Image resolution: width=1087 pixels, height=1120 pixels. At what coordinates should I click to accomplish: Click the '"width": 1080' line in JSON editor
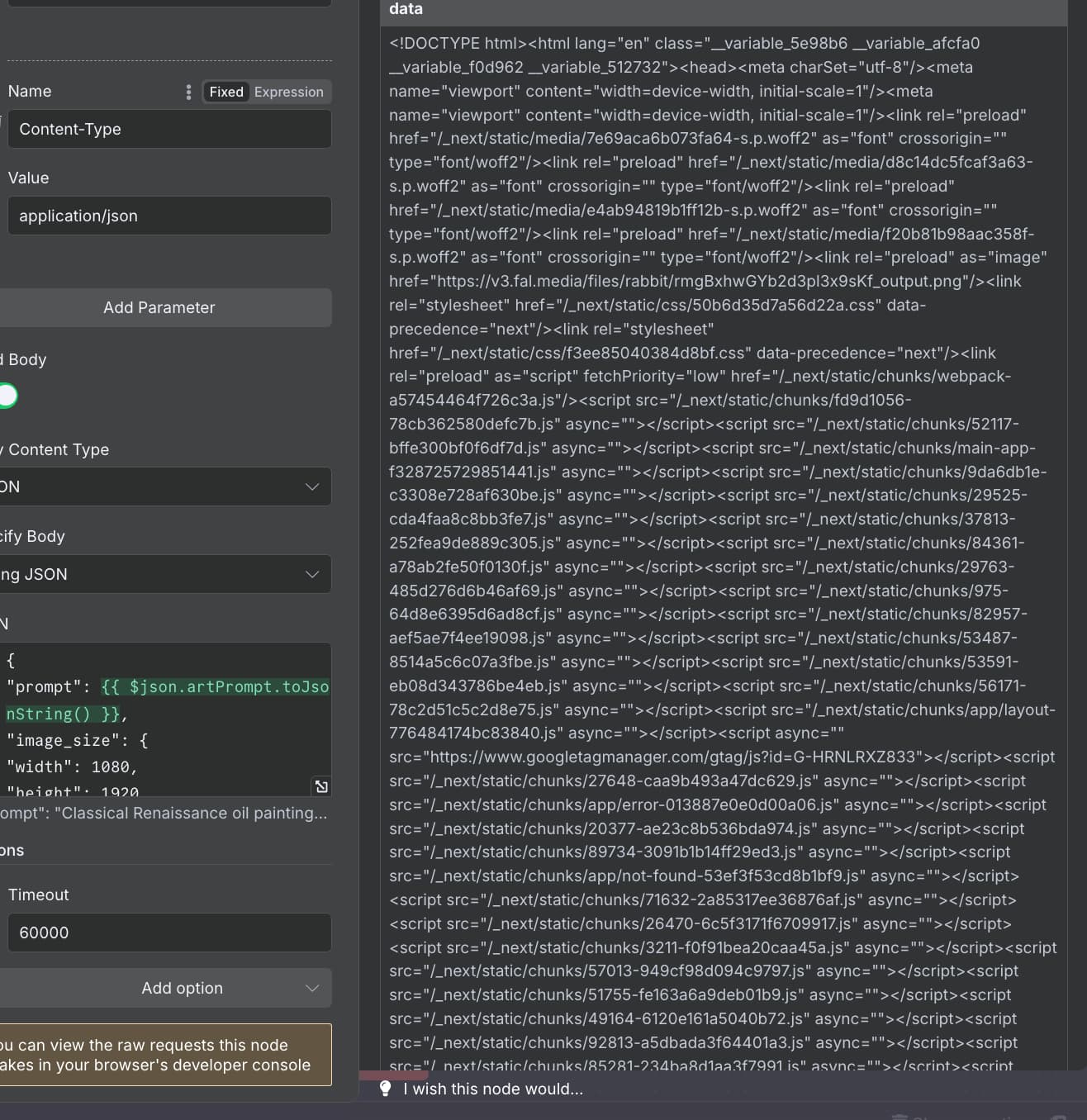tap(72, 767)
